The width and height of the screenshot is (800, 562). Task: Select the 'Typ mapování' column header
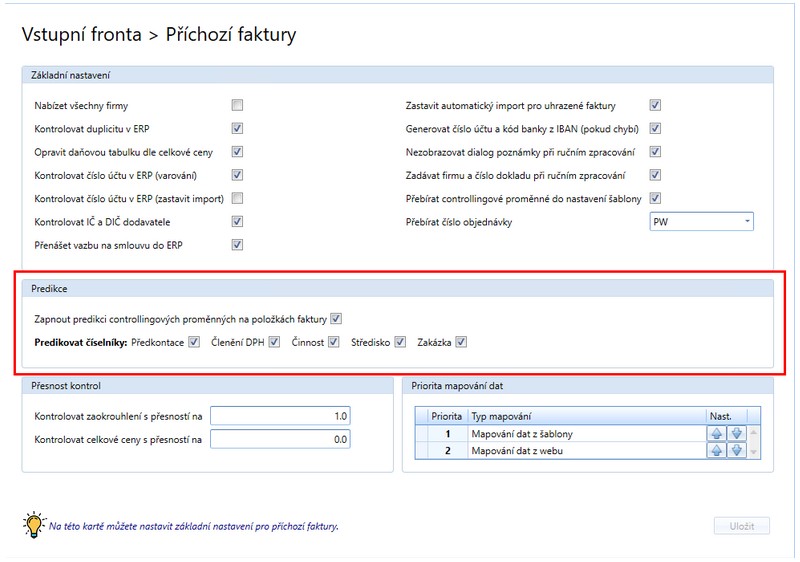584,415
